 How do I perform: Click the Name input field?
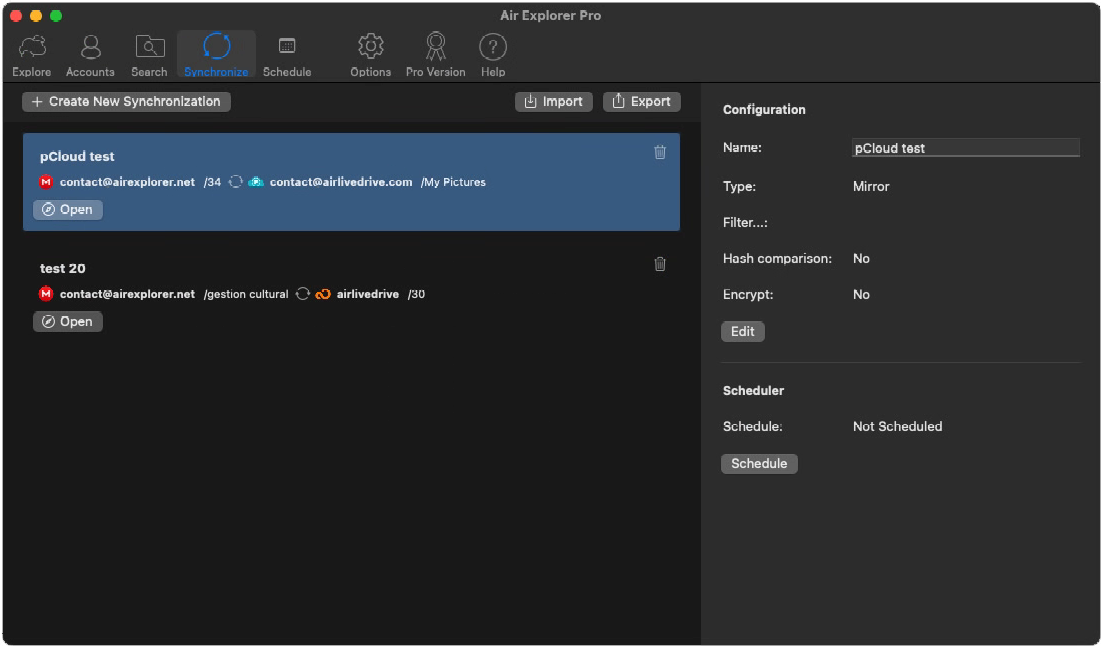click(x=965, y=147)
